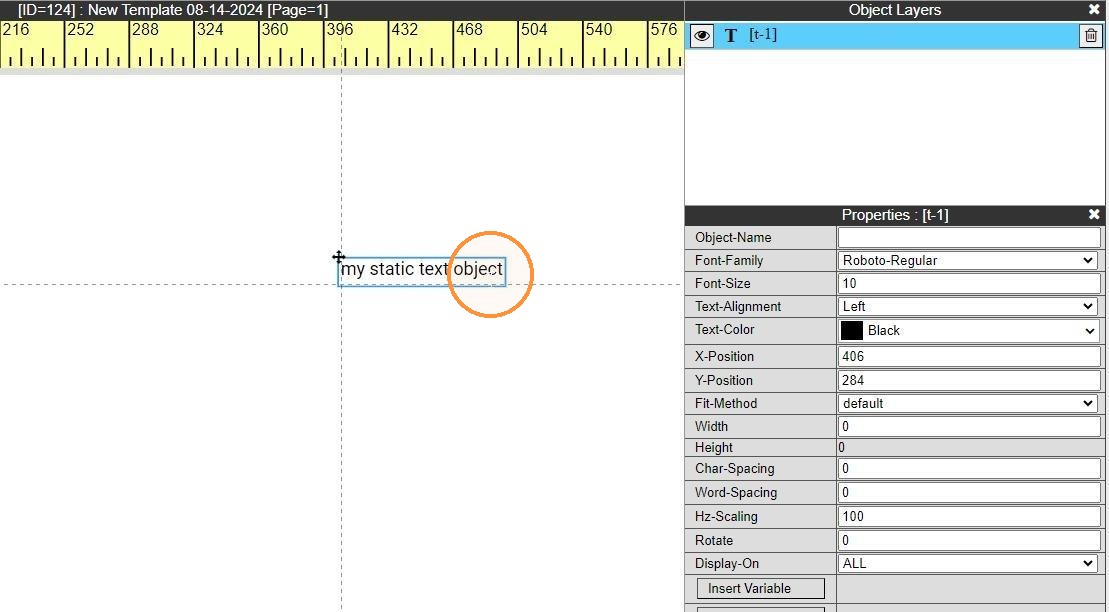Click the move handle of the text object

[339, 257]
